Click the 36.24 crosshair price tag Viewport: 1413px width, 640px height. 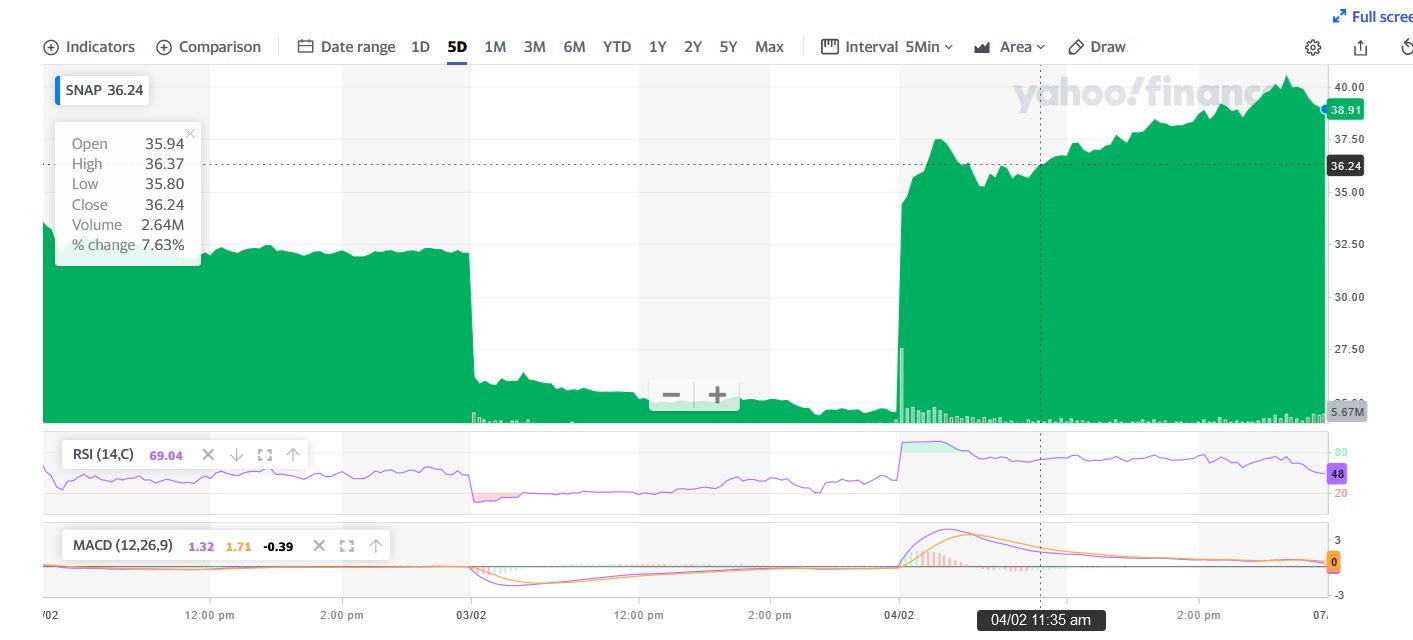pos(1346,166)
